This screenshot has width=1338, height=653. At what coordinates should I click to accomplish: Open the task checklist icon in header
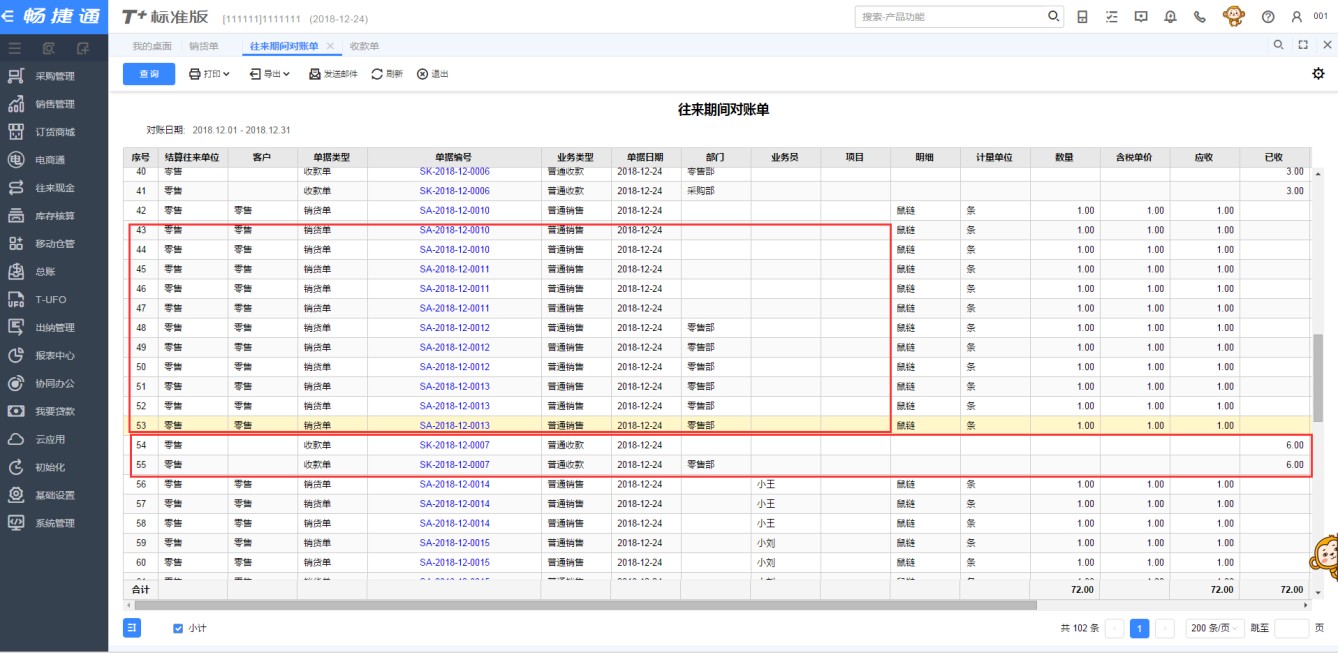click(1112, 17)
